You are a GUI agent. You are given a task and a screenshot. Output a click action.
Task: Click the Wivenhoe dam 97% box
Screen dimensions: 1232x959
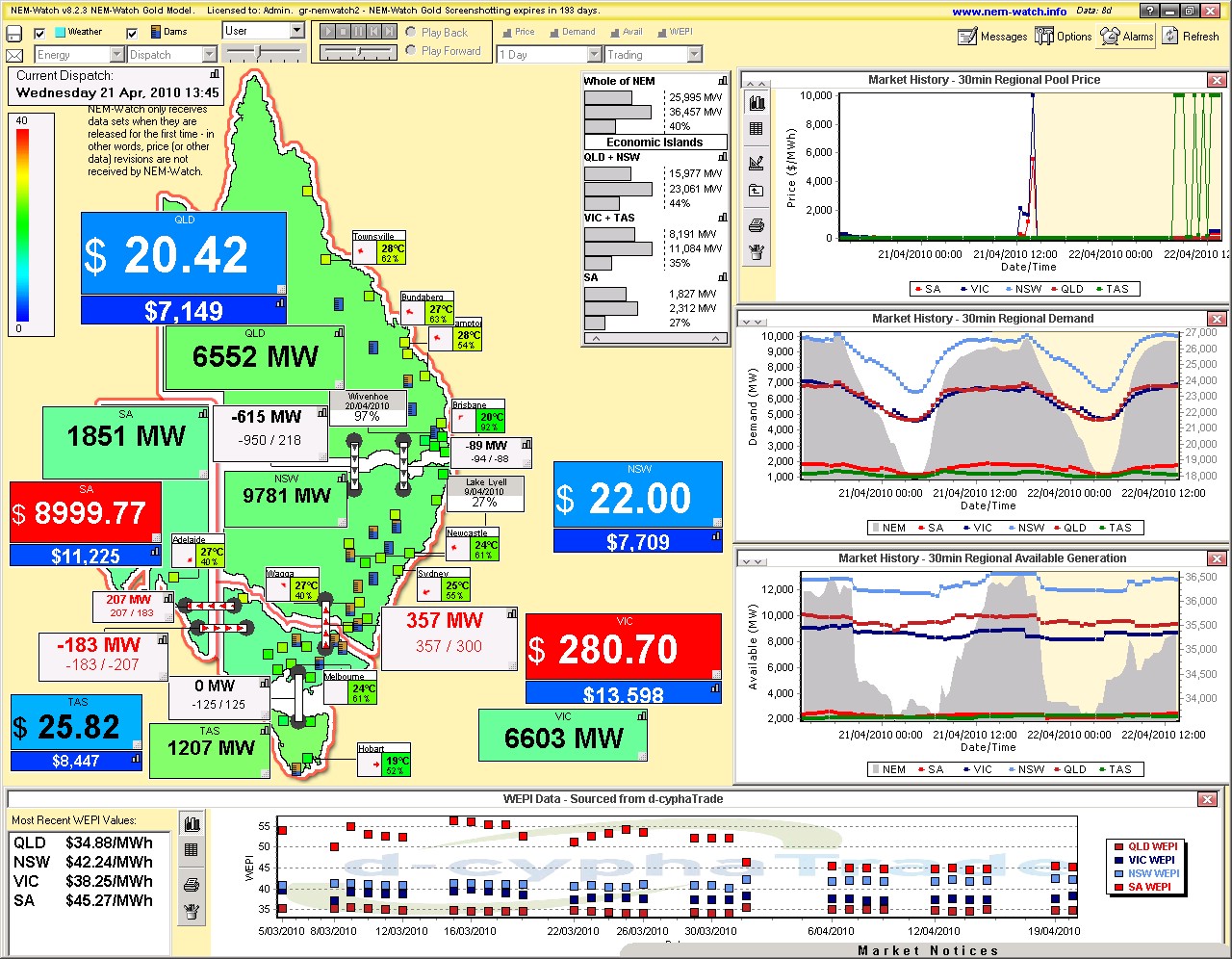point(368,408)
